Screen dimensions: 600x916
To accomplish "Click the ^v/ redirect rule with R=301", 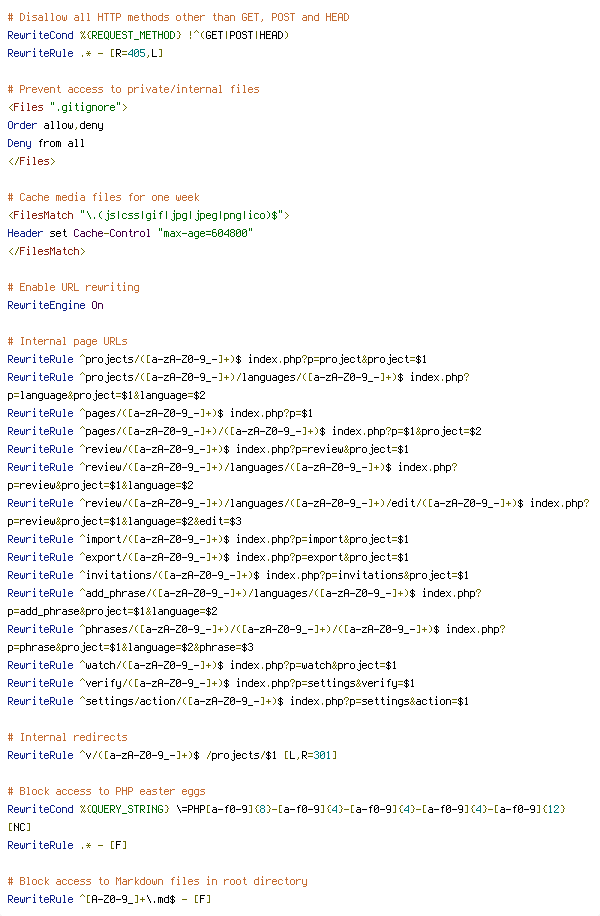I will [x=172, y=756].
